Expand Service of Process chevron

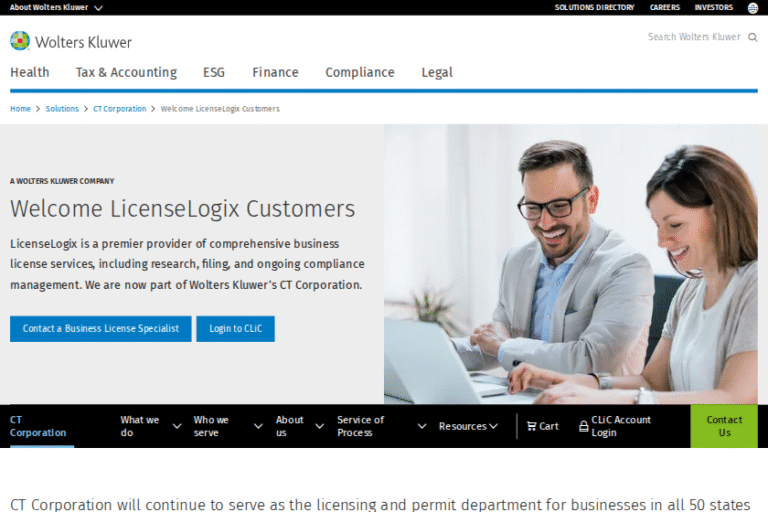[422, 426]
